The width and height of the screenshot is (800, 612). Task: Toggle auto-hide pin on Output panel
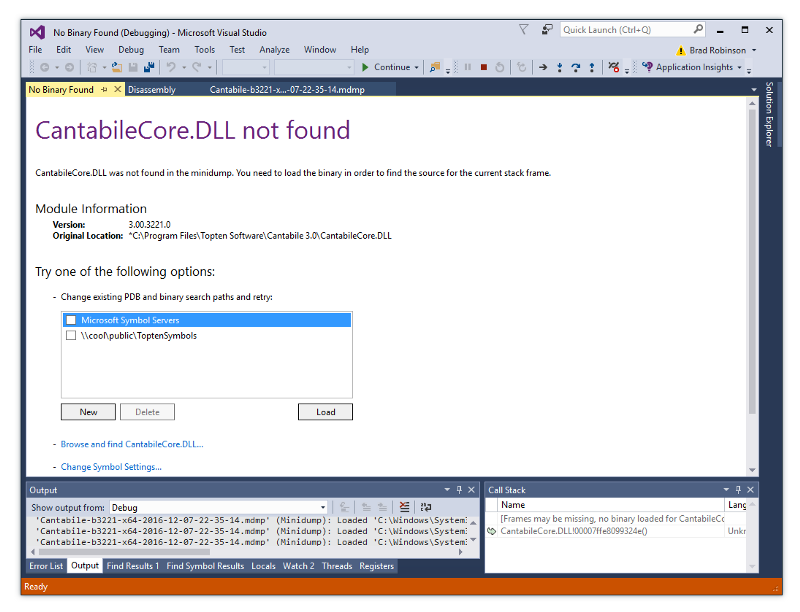[459, 490]
